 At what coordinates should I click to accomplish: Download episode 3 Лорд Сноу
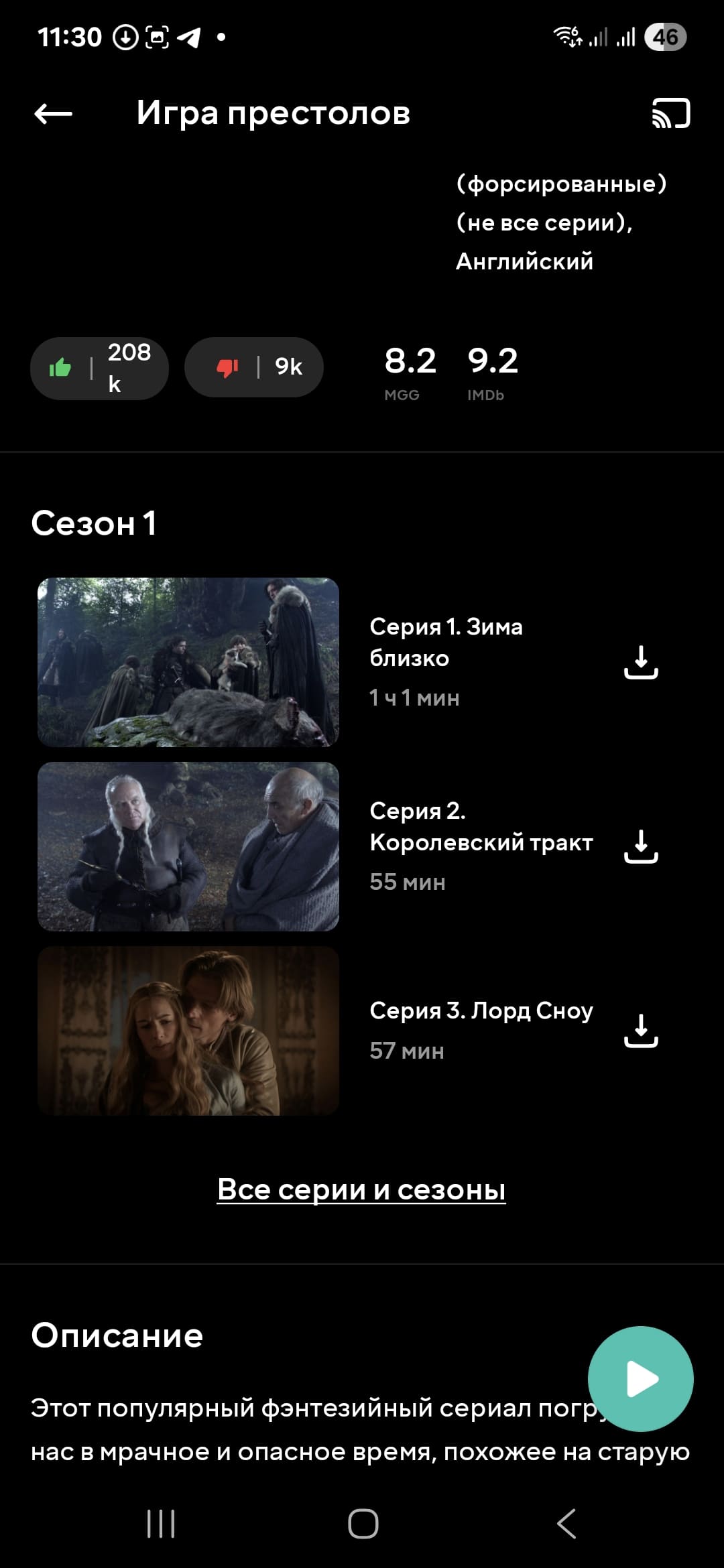coord(641,1031)
